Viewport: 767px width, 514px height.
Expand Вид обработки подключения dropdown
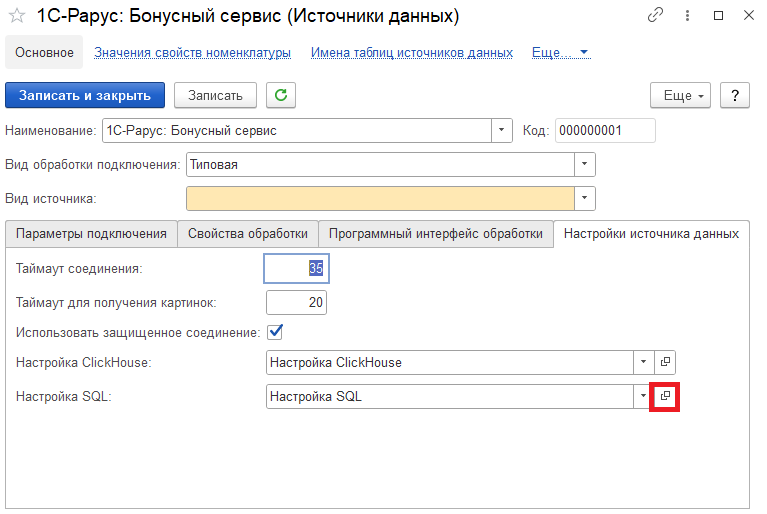[x=585, y=164]
